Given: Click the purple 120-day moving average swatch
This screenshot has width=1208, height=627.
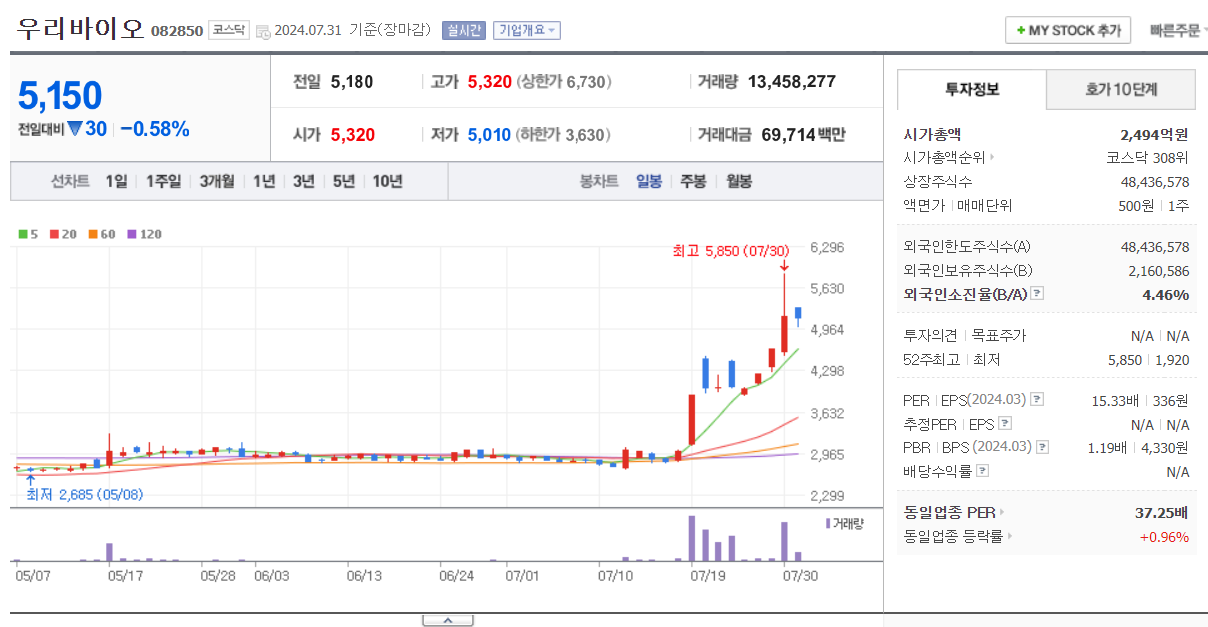Looking at the screenshot, I should 130,235.
